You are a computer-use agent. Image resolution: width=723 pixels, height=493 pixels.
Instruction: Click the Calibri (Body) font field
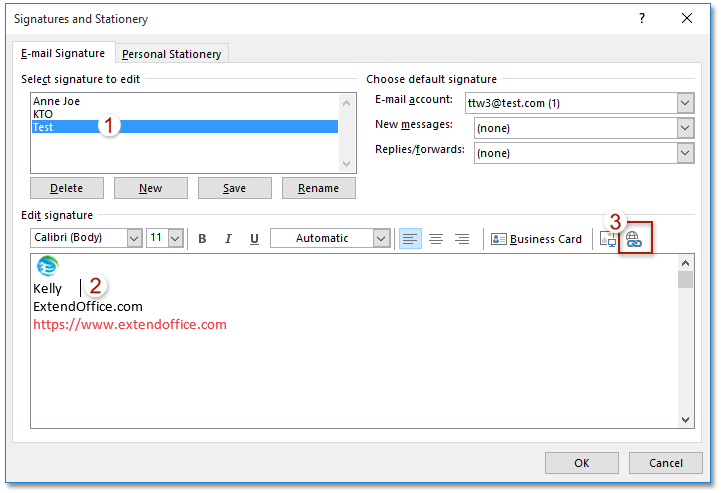click(x=79, y=238)
